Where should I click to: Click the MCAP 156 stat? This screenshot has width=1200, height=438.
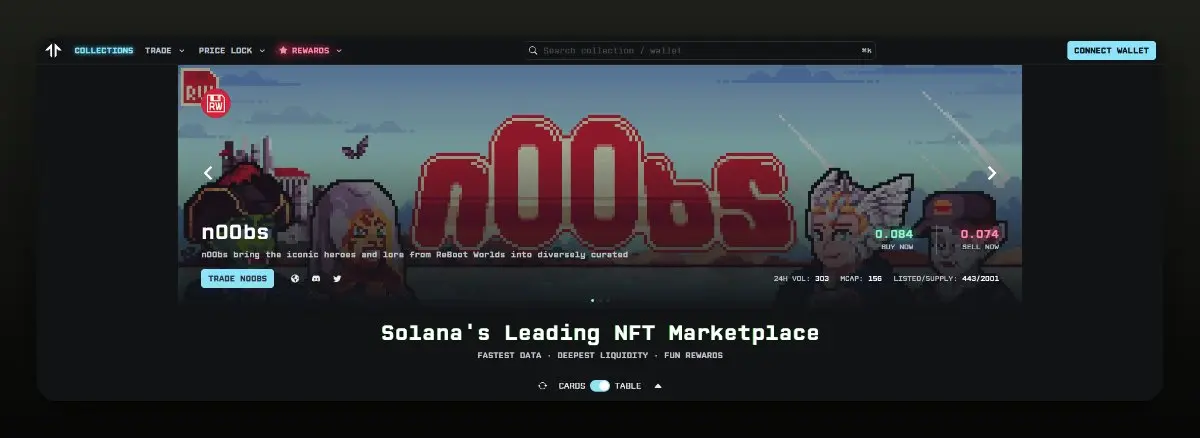(x=861, y=278)
